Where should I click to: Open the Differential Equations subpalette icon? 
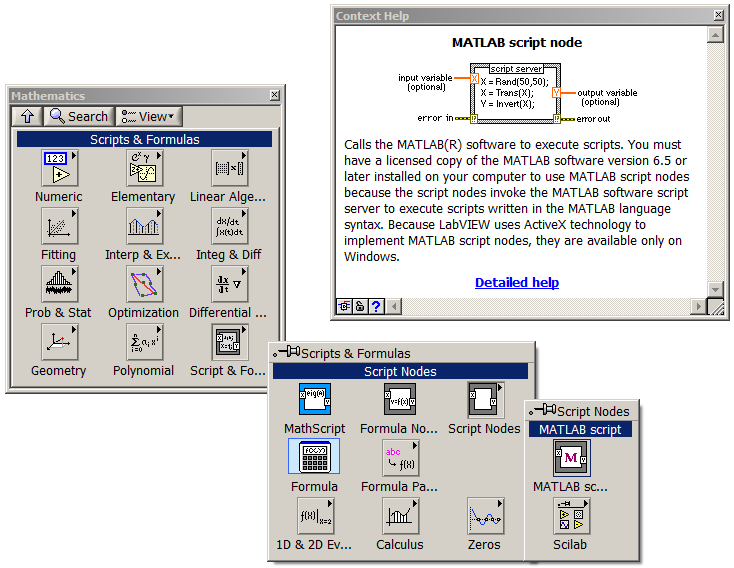(229, 284)
